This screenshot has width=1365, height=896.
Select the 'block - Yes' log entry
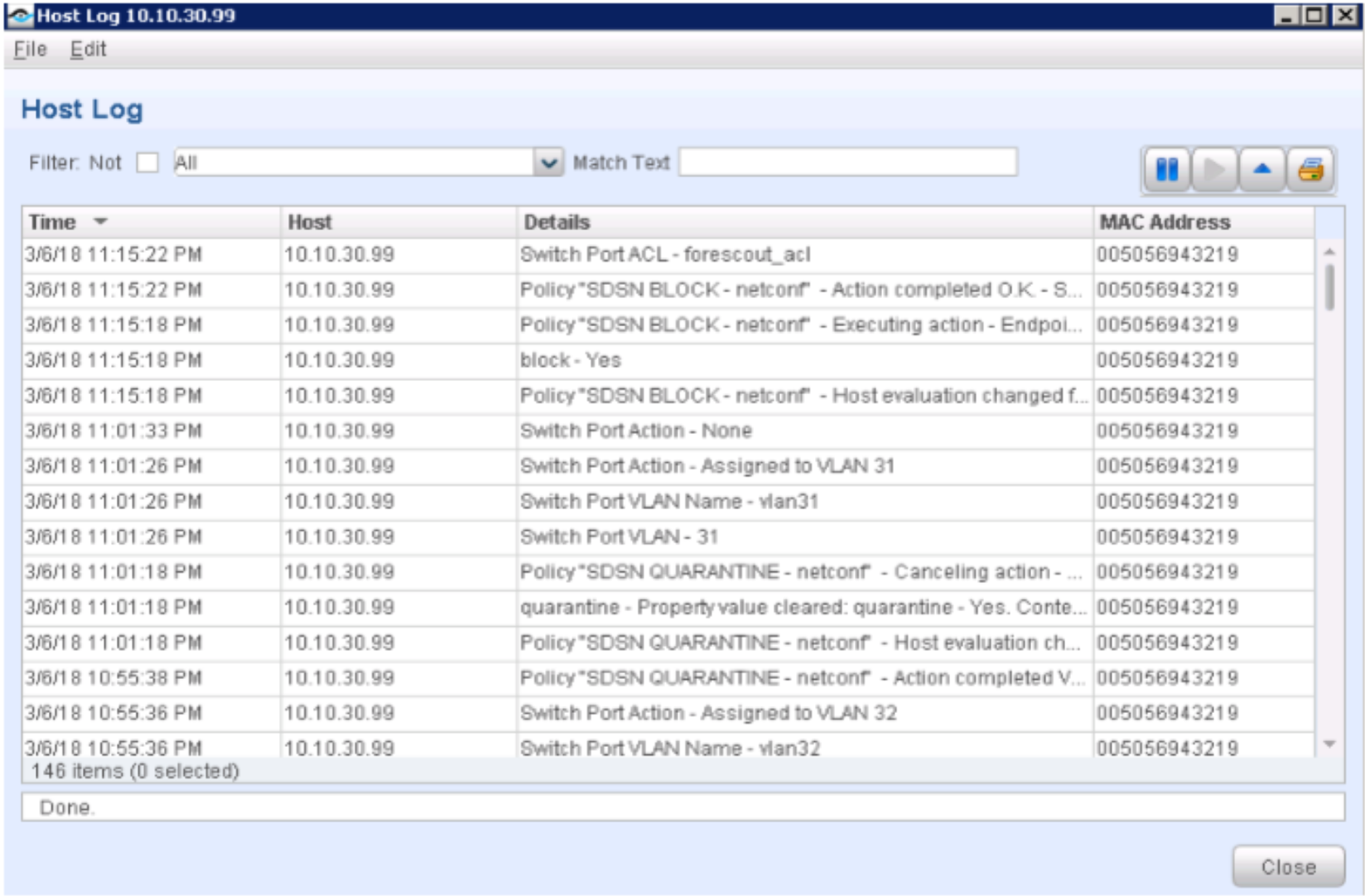668,360
